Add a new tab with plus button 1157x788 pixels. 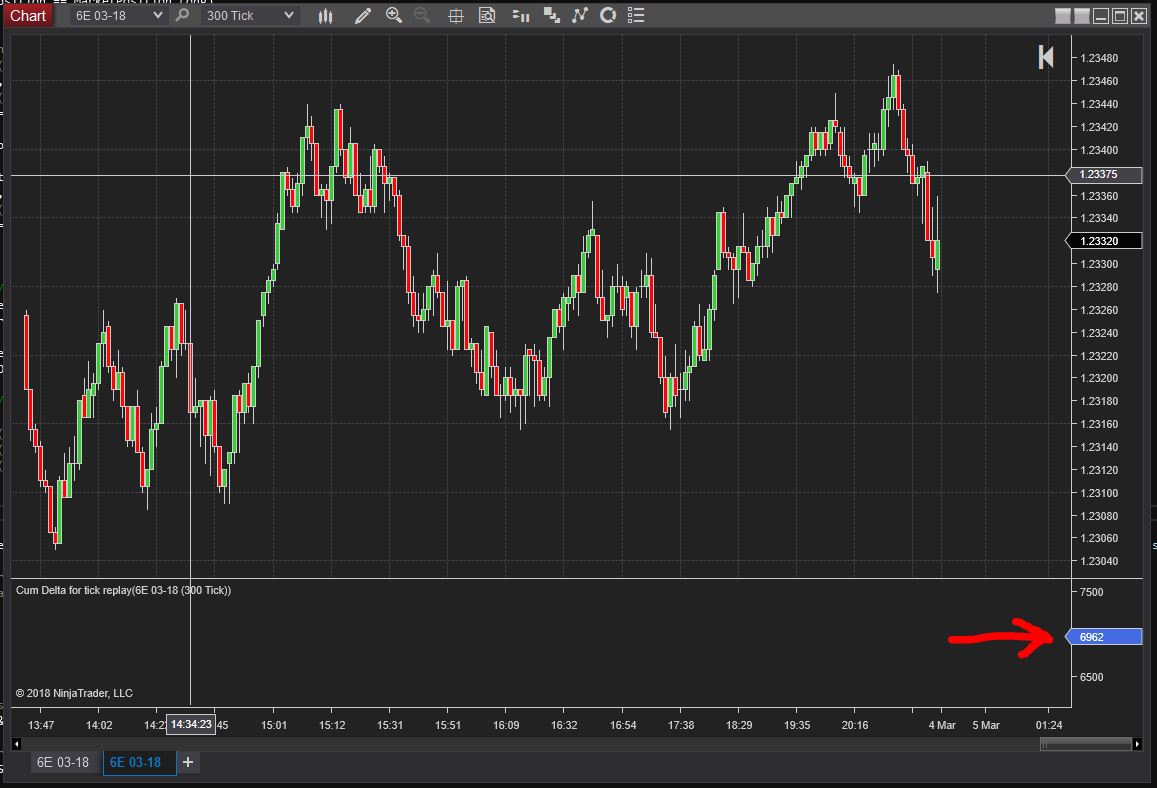coord(188,762)
